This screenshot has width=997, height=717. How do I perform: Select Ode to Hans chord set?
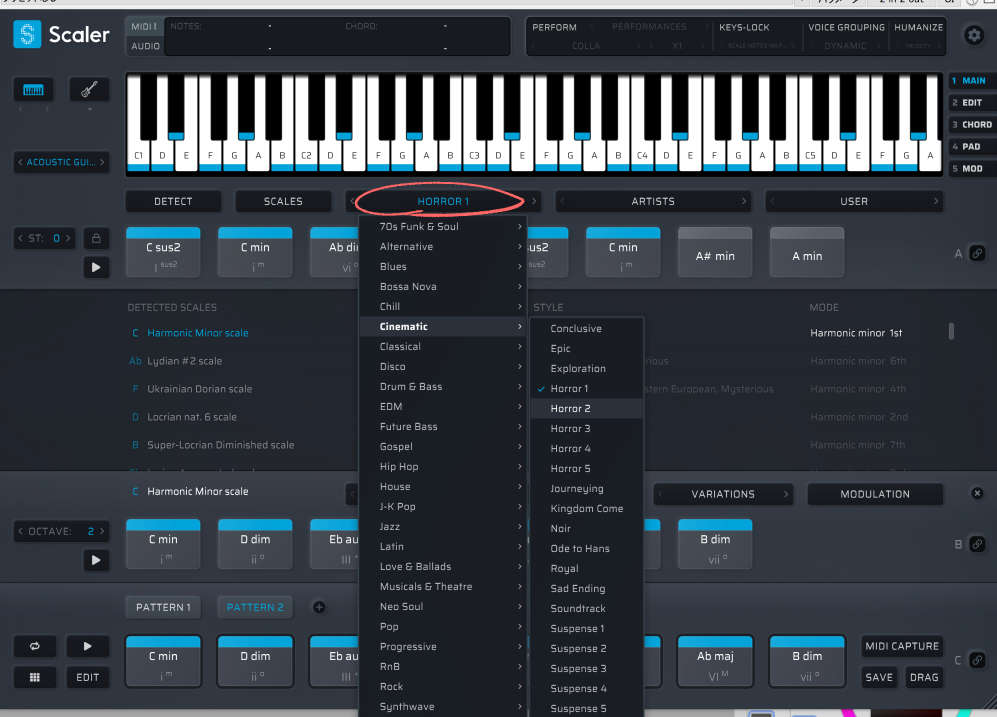(x=587, y=549)
